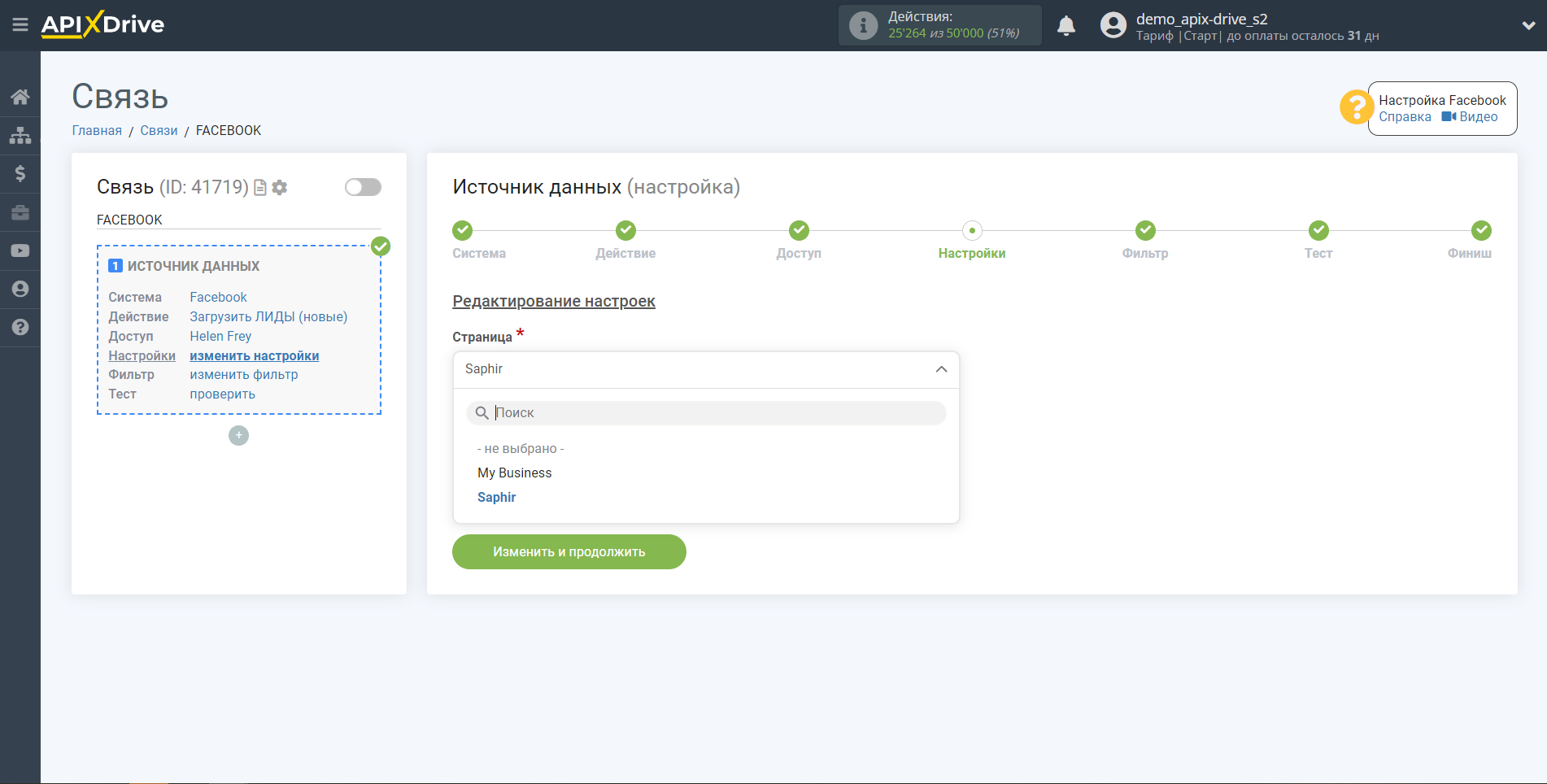
Task: Collapse the Страница dropdown showing Saphir
Action: click(706, 369)
